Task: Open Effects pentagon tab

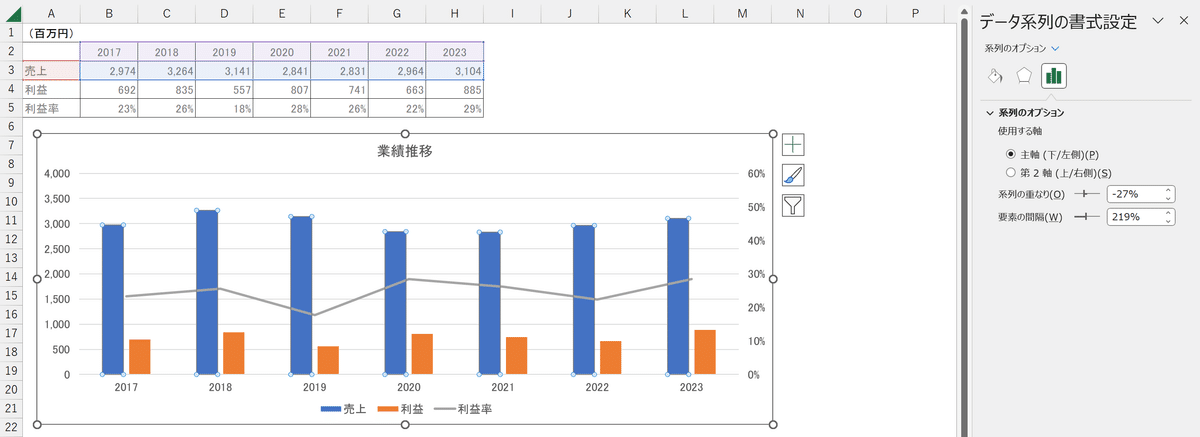Action: click(x=1024, y=75)
